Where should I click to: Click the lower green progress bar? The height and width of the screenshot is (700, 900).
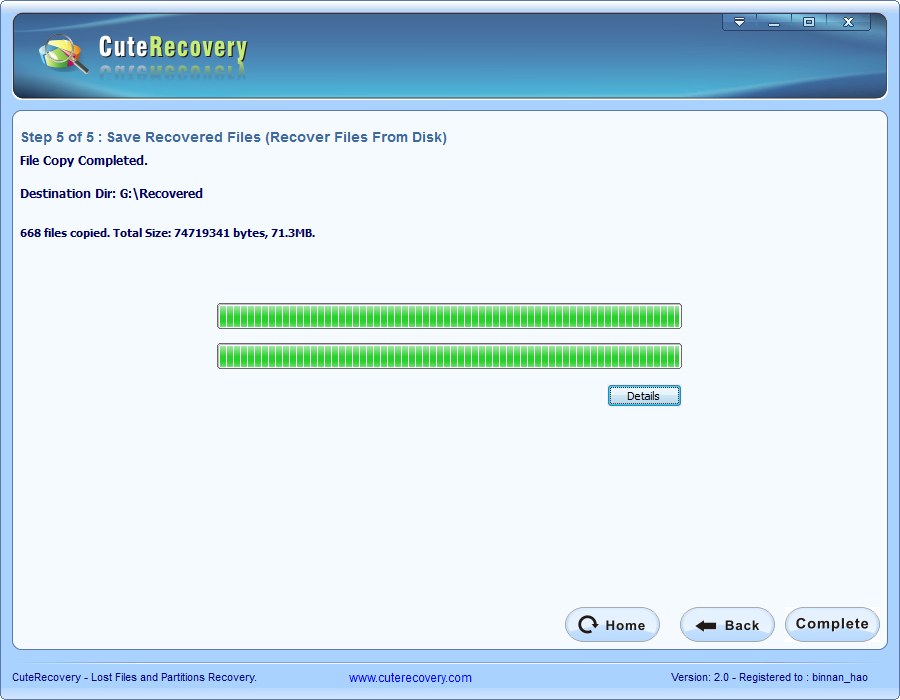449,356
